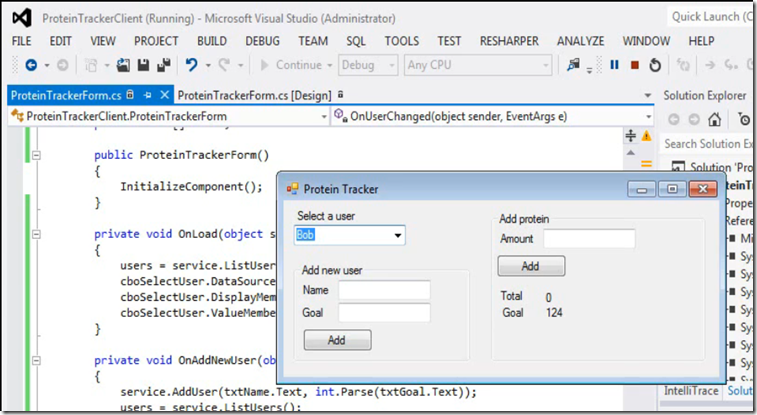Click the Solution Explorer Forward icon
757x415 pixels.
694,119
